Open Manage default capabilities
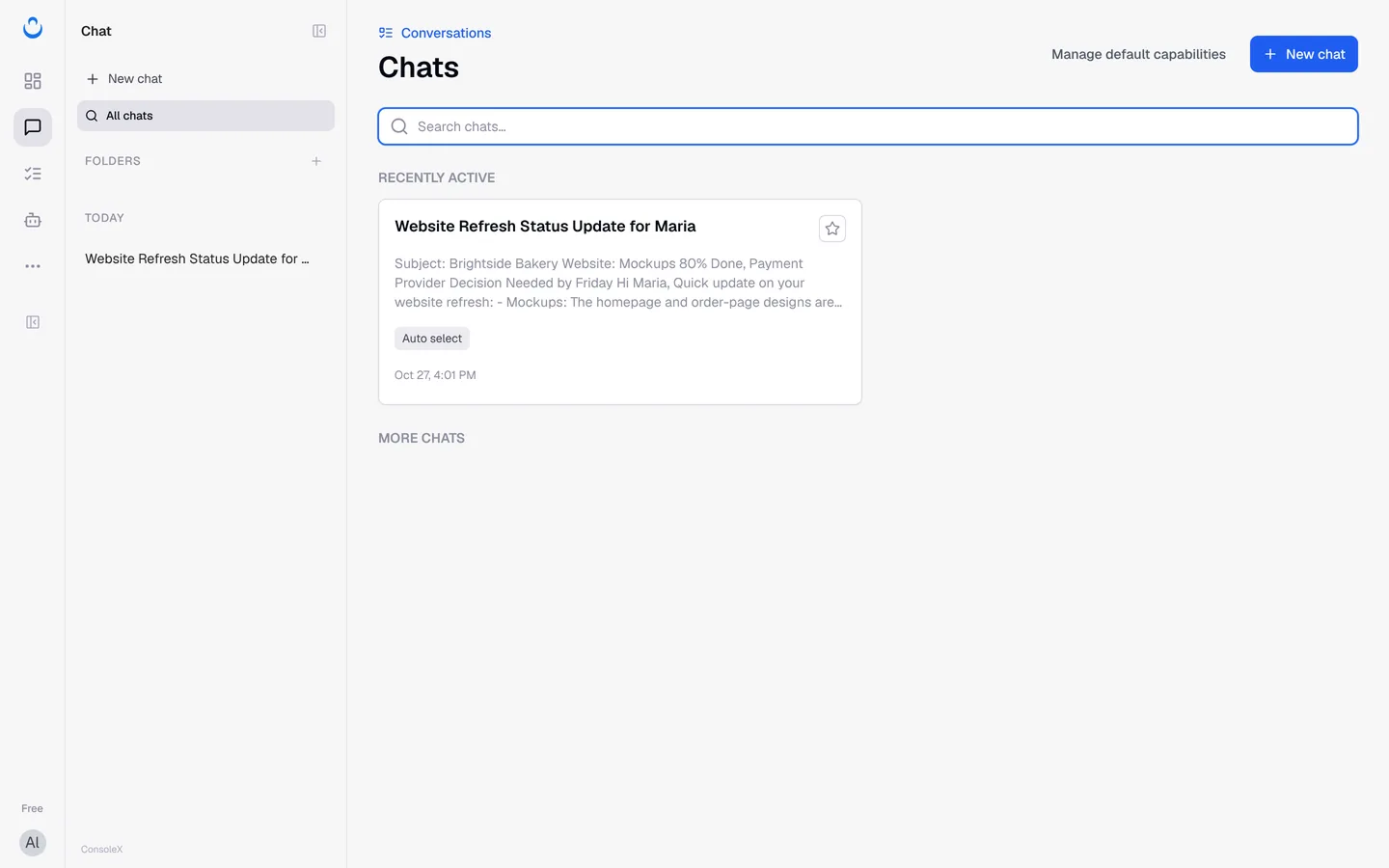 click(x=1138, y=54)
